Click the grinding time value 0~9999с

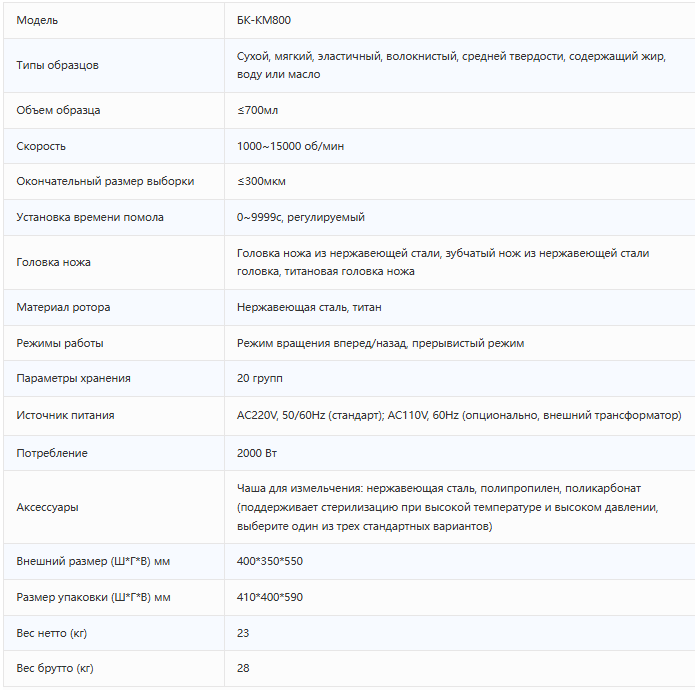click(x=301, y=217)
